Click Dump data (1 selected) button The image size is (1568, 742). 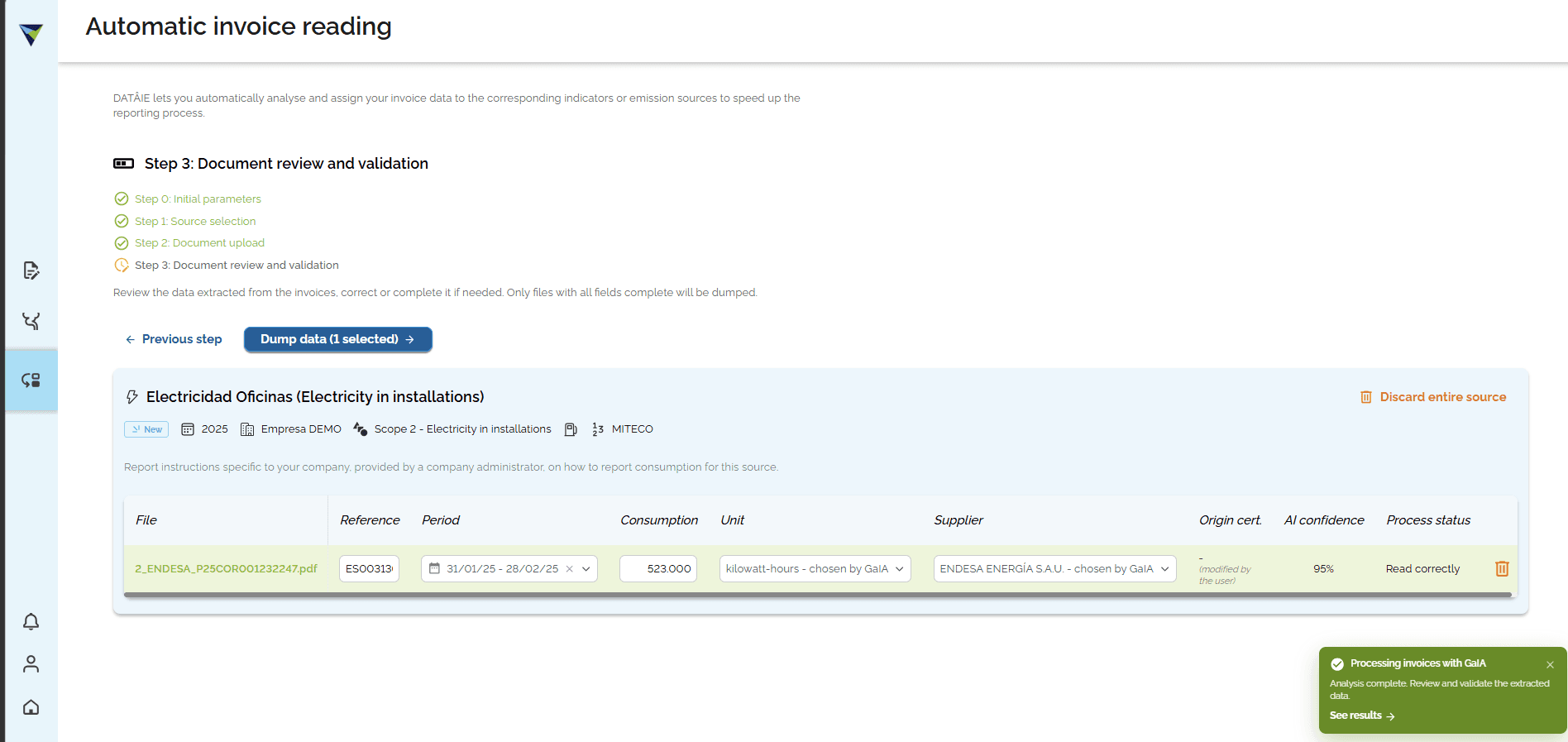pyautogui.click(x=337, y=339)
